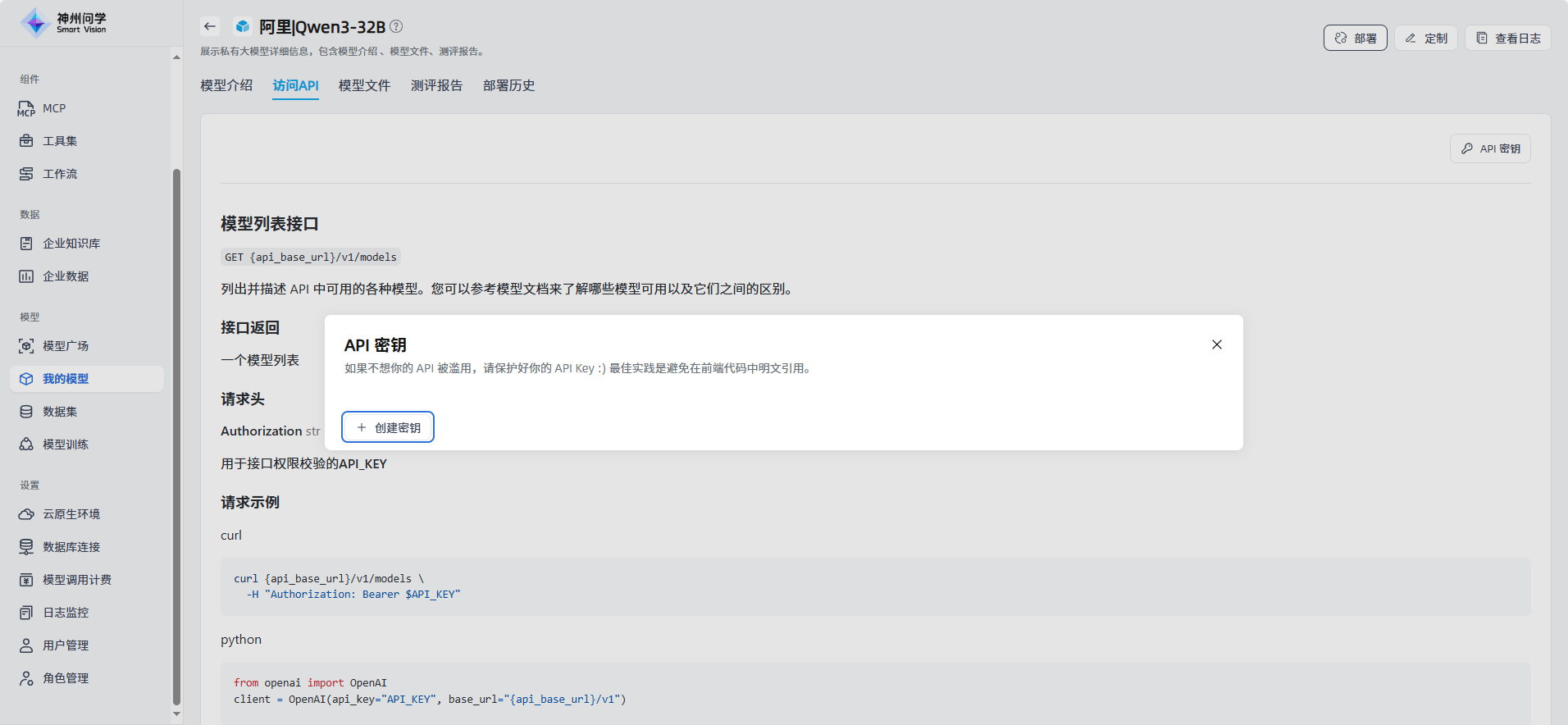The image size is (1568, 725).
Task: Open the 部署历史 tab
Action: pyautogui.click(x=508, y=85)
